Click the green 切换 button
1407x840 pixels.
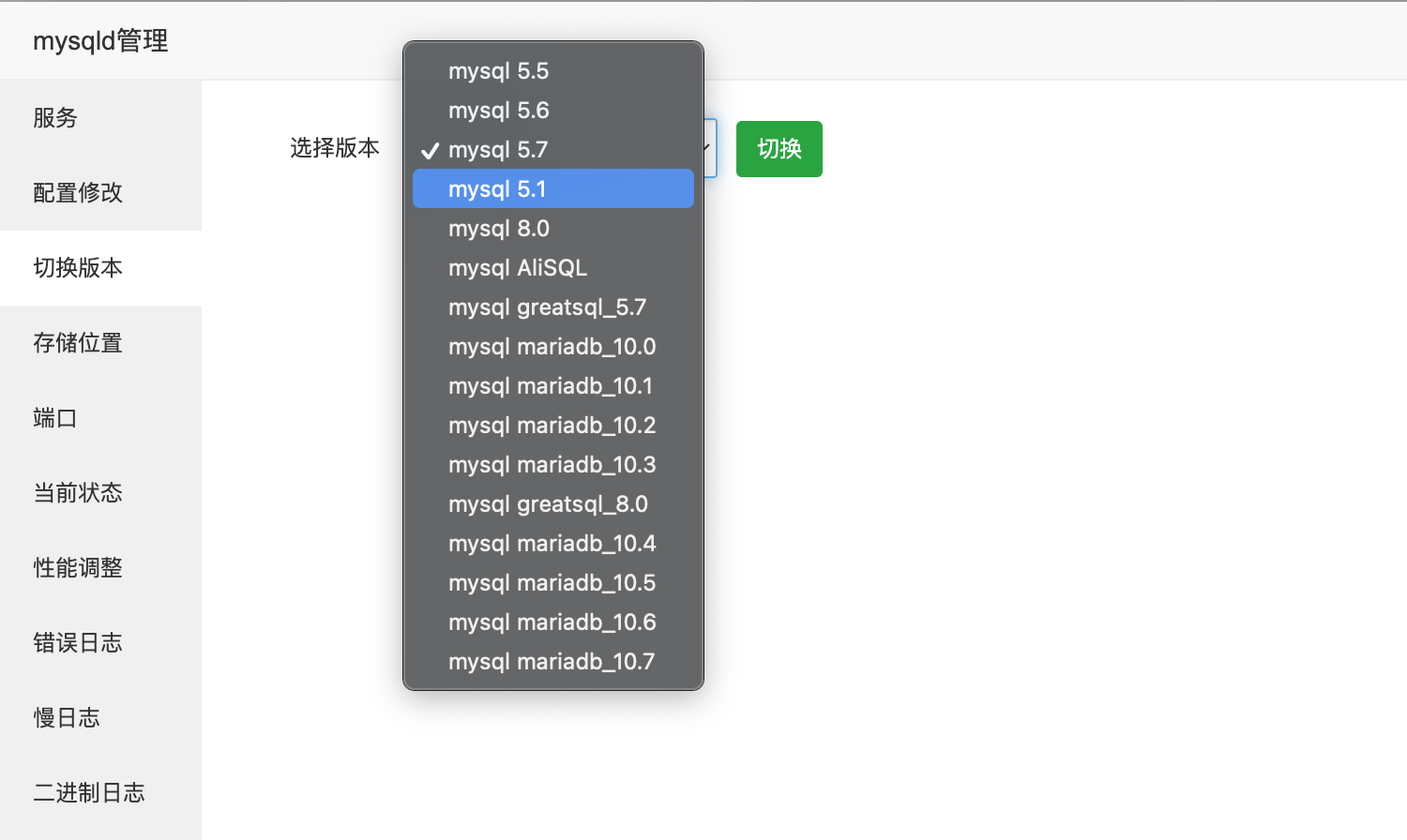coord(779,149)
